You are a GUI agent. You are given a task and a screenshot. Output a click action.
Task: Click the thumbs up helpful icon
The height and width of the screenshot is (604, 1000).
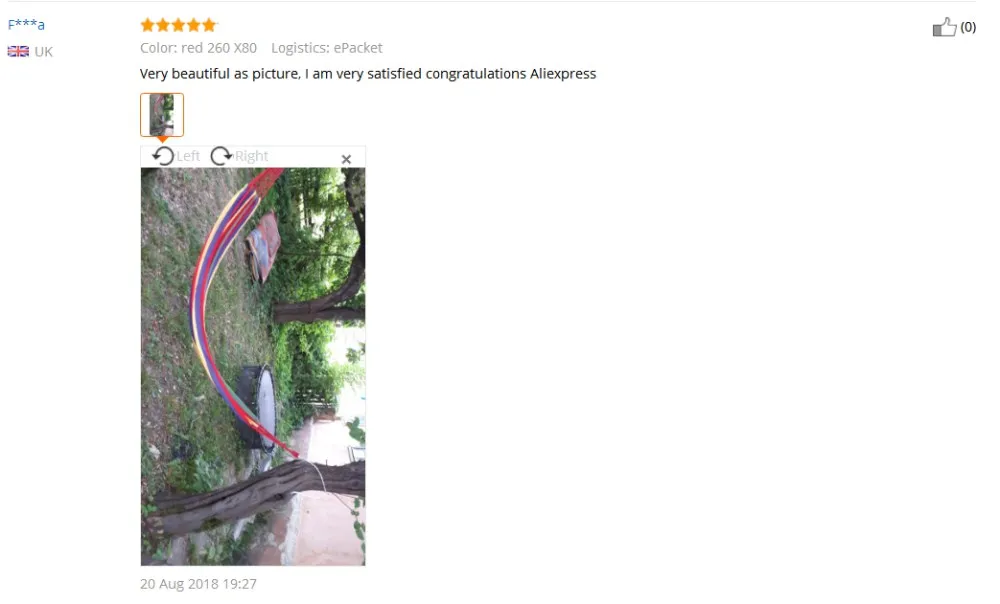tap(945, 27)
